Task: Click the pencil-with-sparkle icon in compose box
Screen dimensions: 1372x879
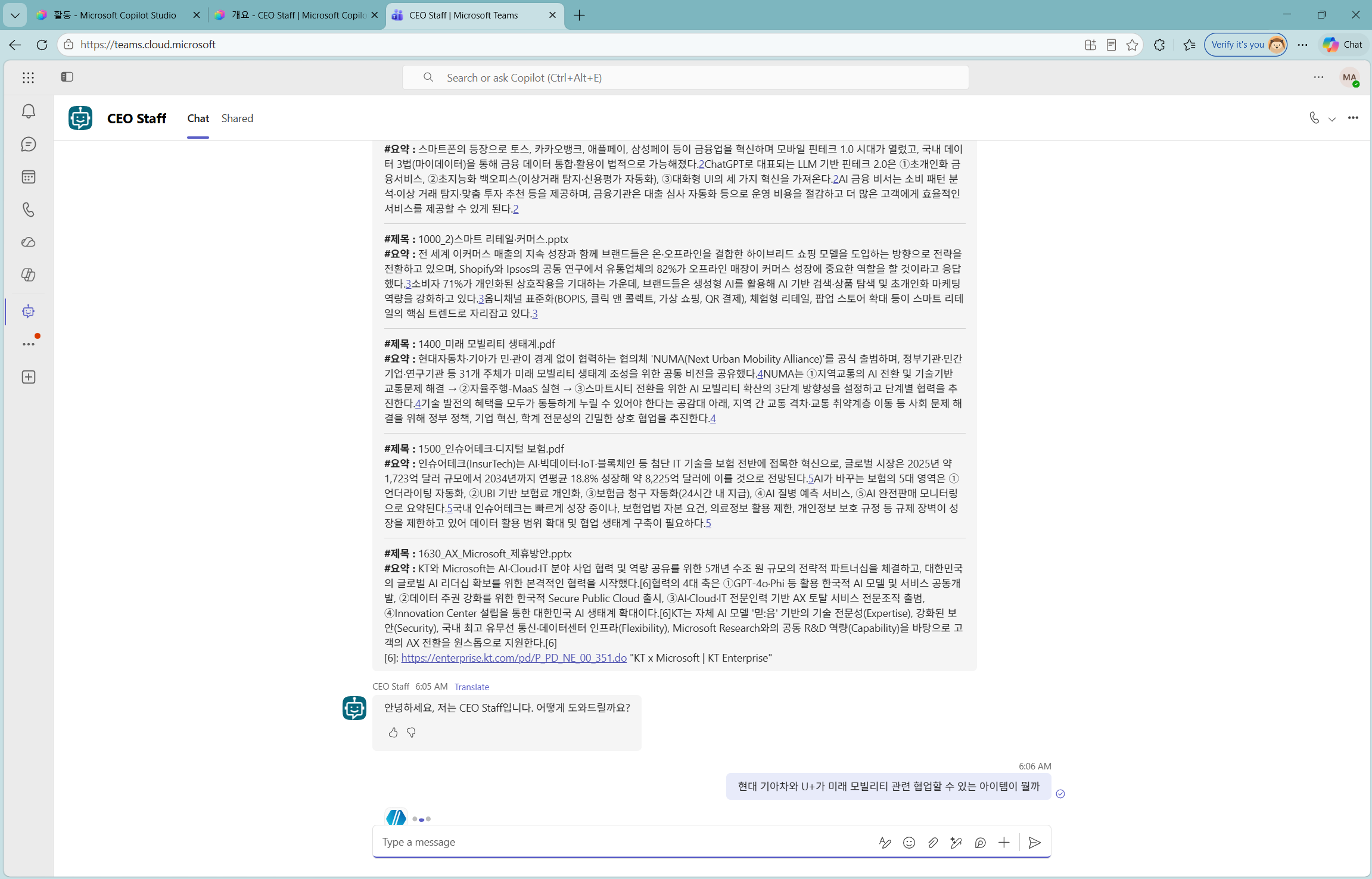Action: click(956, 843)
